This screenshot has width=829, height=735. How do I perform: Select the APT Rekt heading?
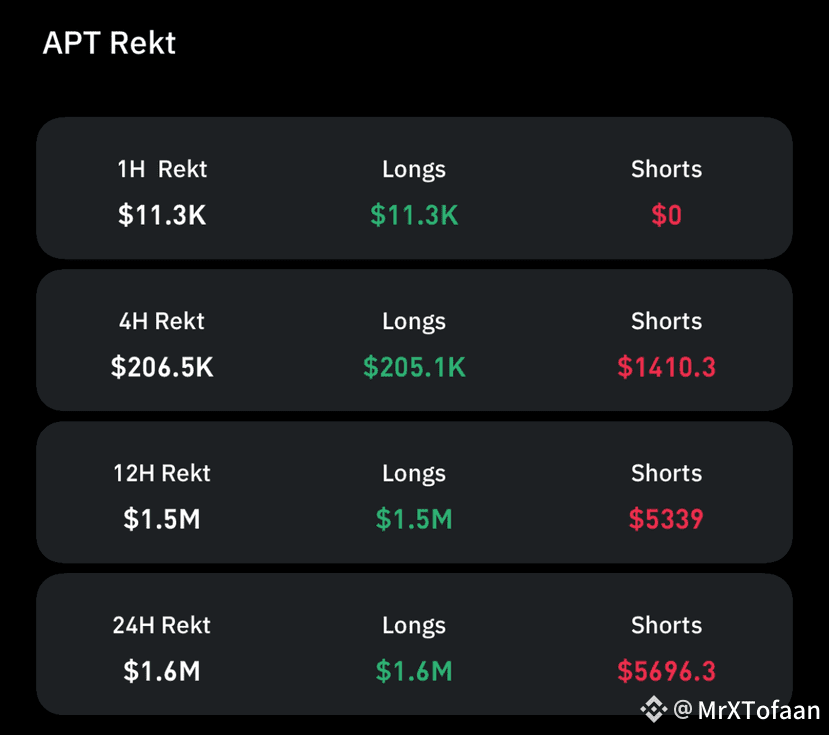[x=109, y=43]
